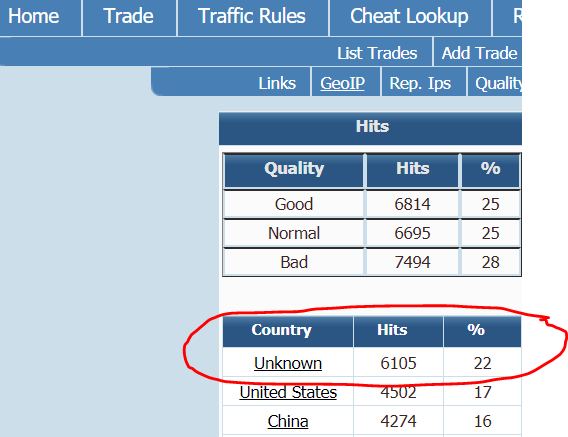Screen dimensions: 568x437
Task: Open the List Trades submenu
Action: tap(377, 53)
